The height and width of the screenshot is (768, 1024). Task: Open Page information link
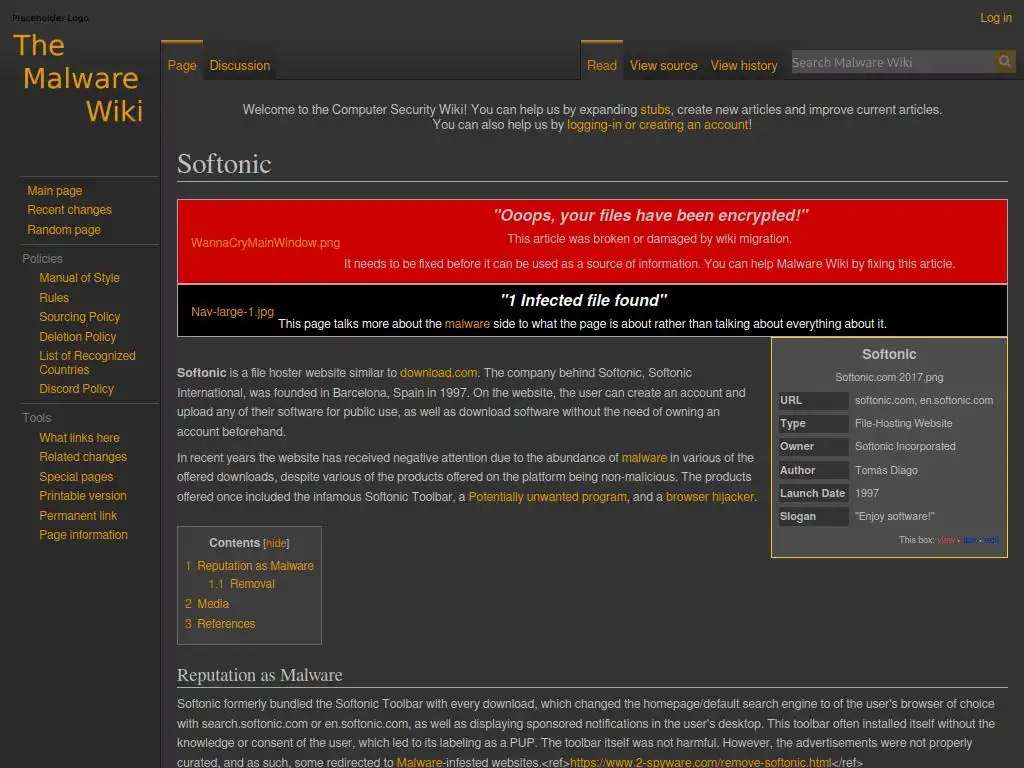tap(83, 535)
